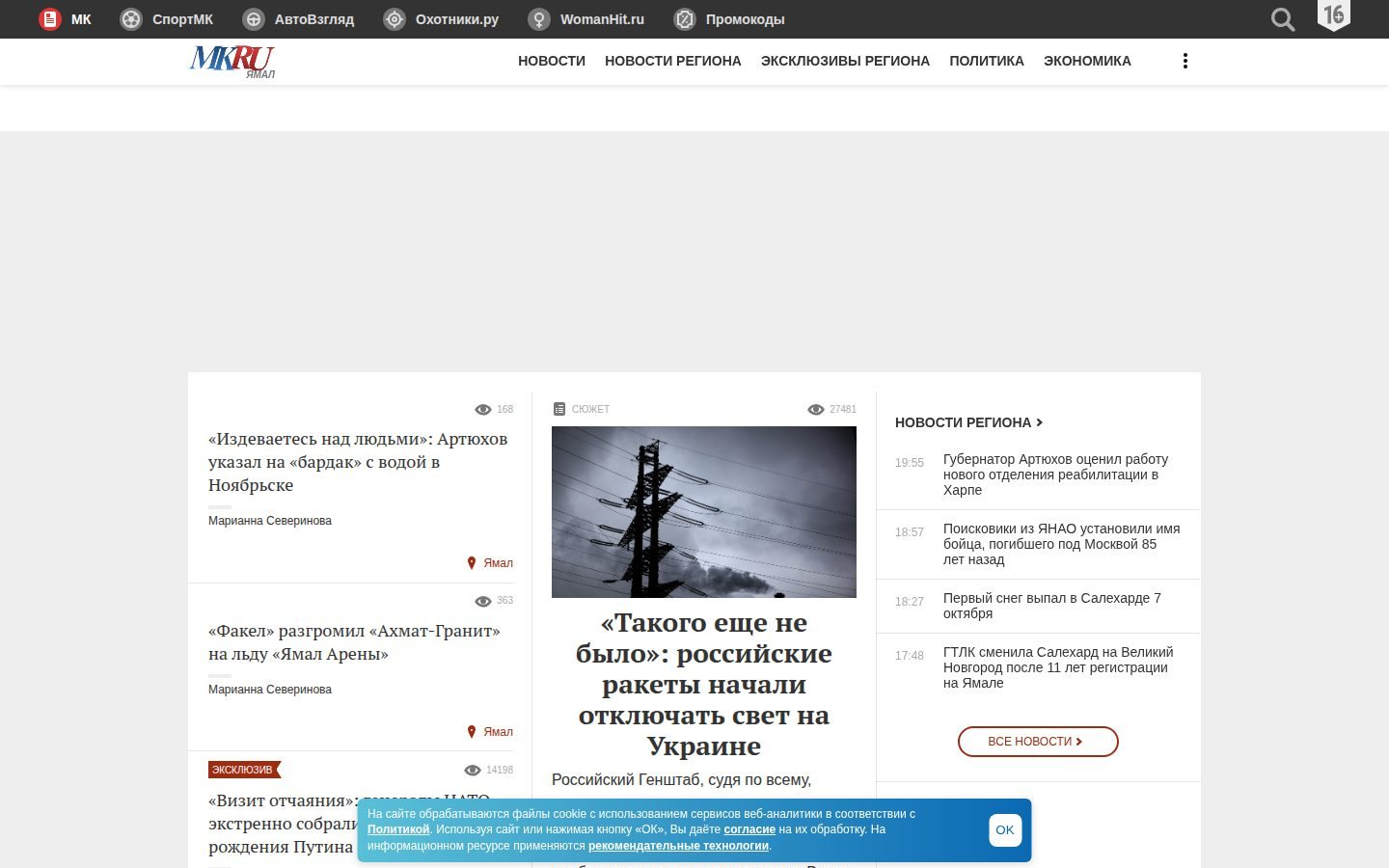Click the MK.RU Ямал logo

(232, 62)
